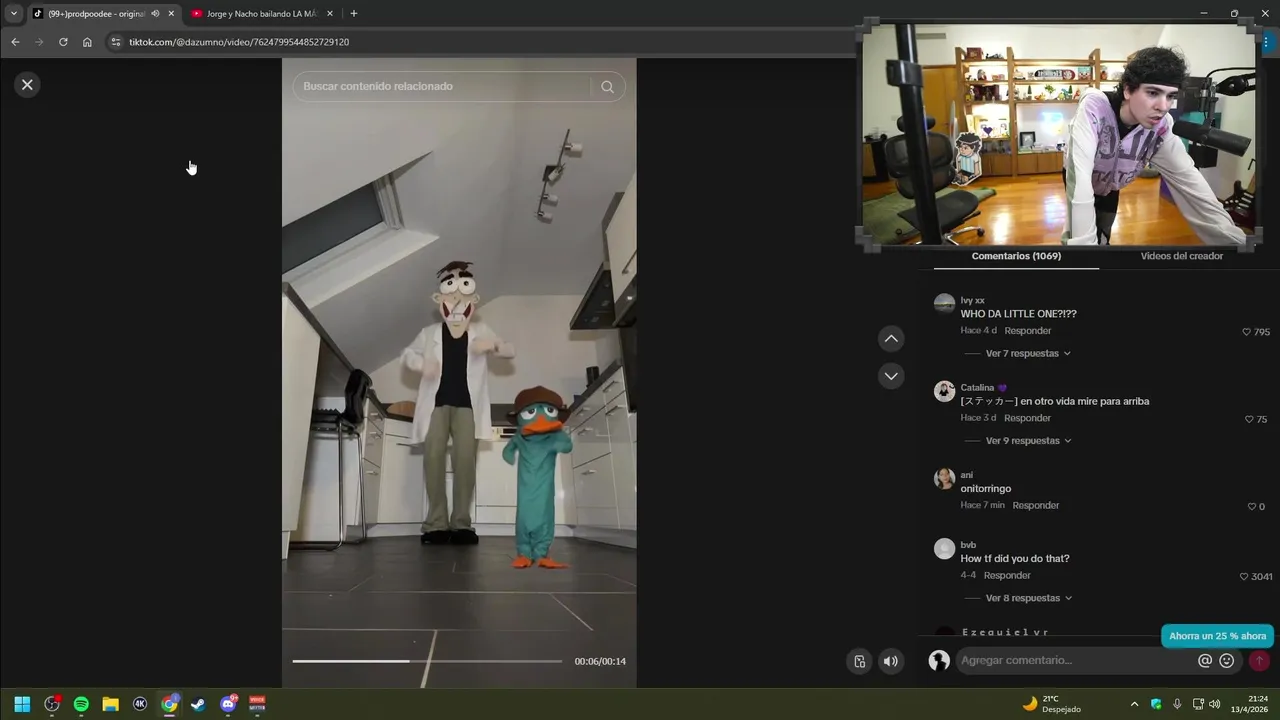Screen dimensions: 1280x720
Task: Click Responder under ani's comment
Action: coord(1035,506)
